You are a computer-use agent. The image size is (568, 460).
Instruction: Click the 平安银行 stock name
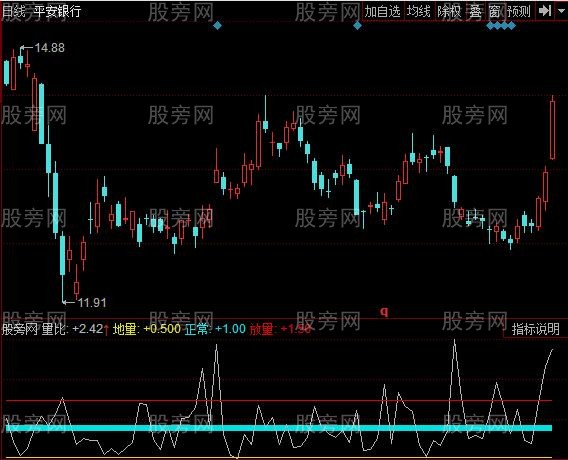[57, 11]
